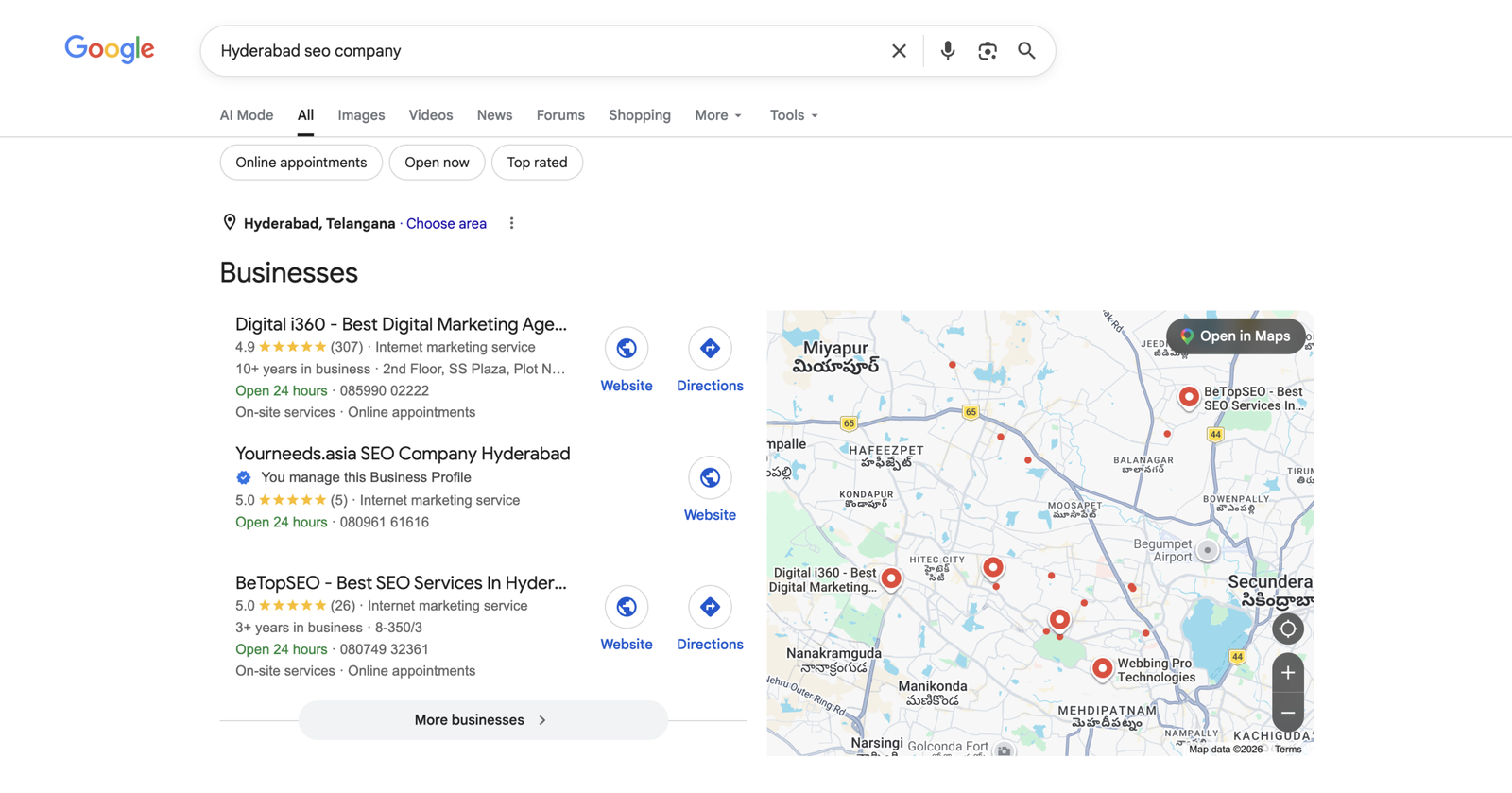
Task: Click the verified badge on Yourneeds.asia
Action: click(244, 477)
